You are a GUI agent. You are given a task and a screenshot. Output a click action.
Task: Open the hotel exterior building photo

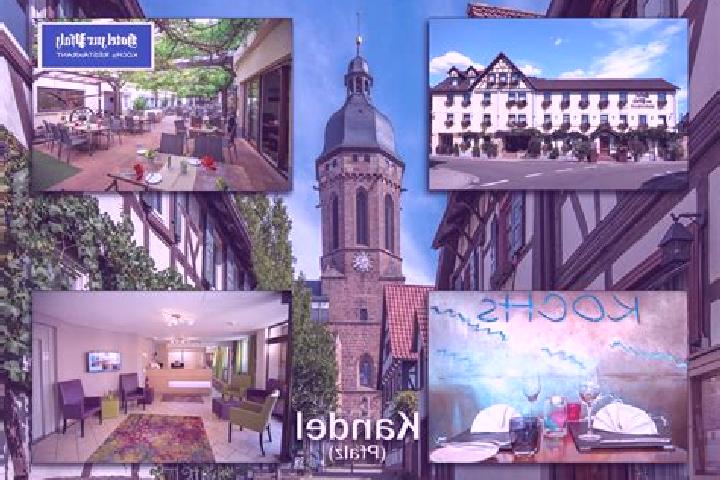[558, 104]
